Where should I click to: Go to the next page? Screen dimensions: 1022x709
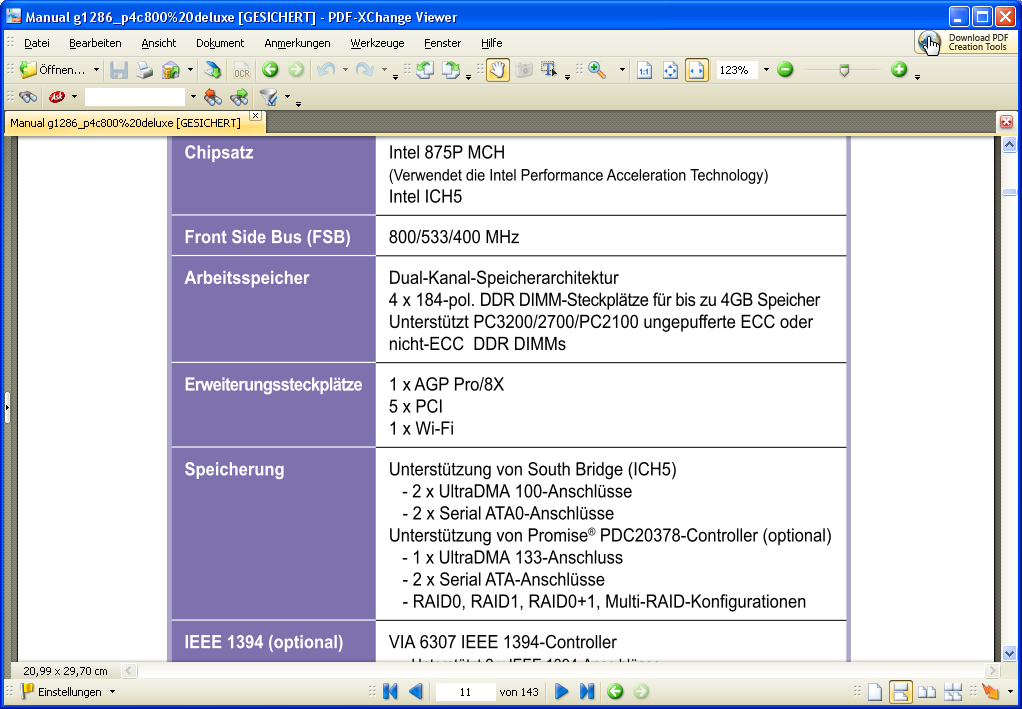[x=561, y=691]
